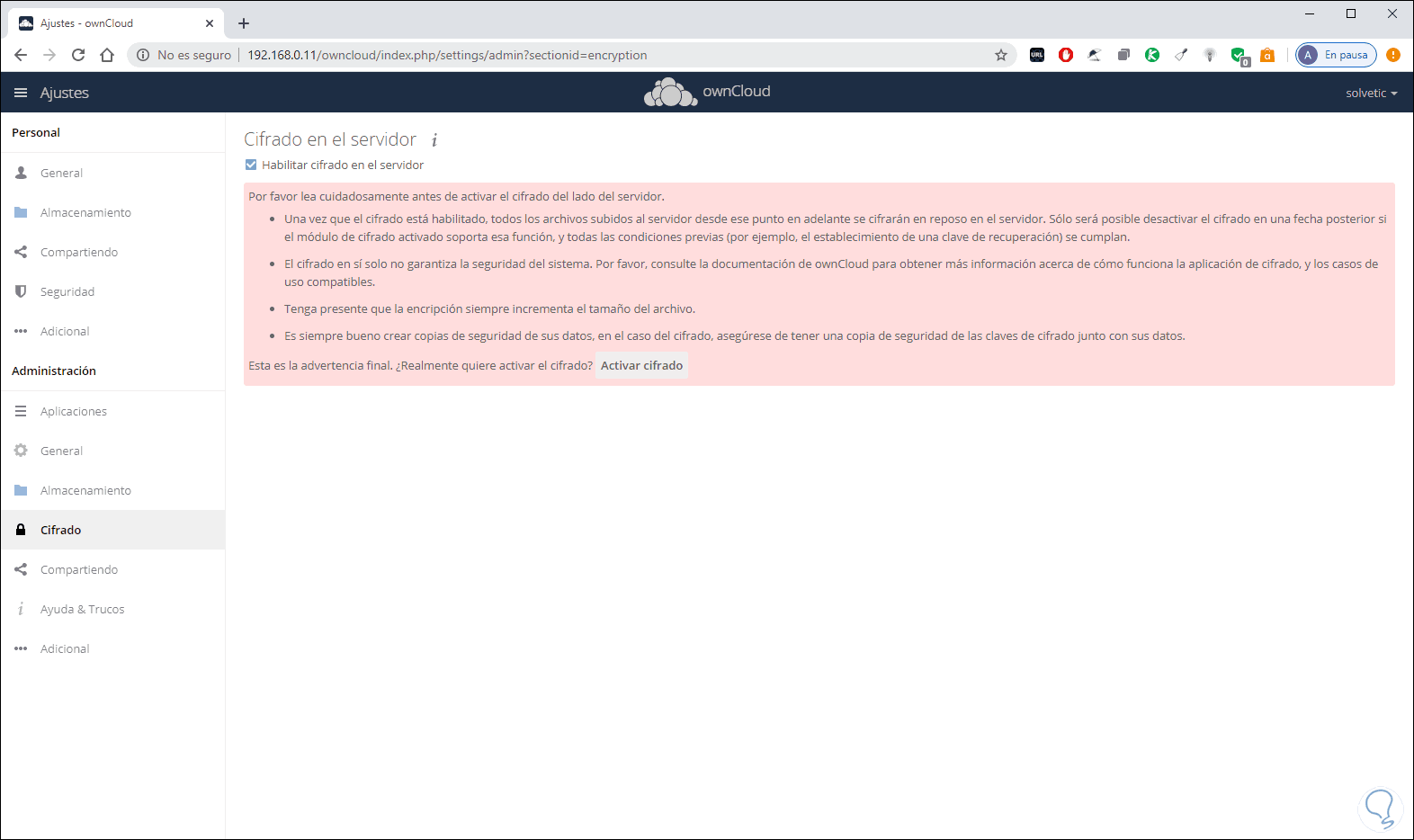Image resolution: width=1414 pixels, height=840 pixels.
Task: Open Personal Almacenamiento settings section
Action: [112, 212]
